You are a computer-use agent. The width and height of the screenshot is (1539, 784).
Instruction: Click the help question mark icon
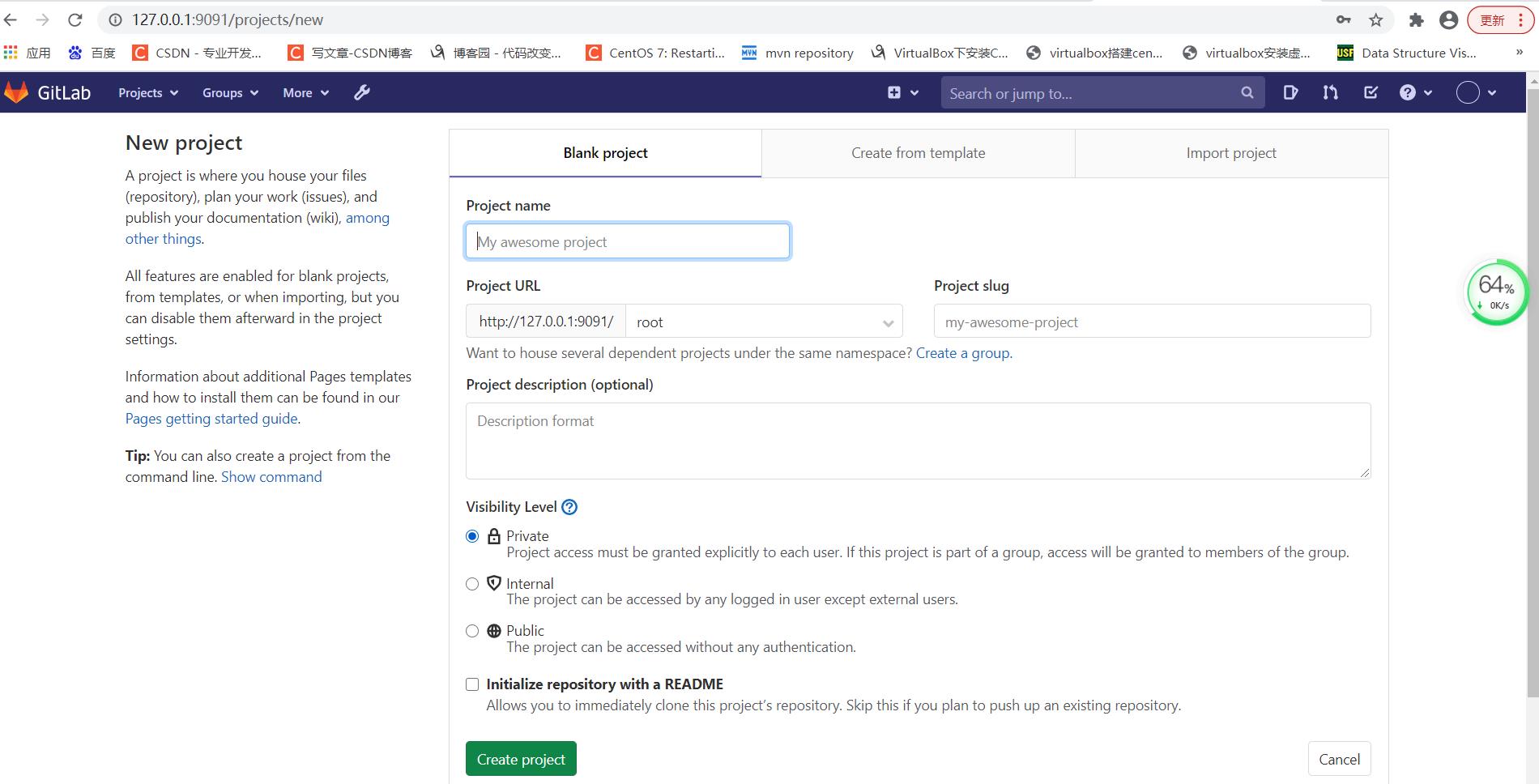pos(1408,92)
